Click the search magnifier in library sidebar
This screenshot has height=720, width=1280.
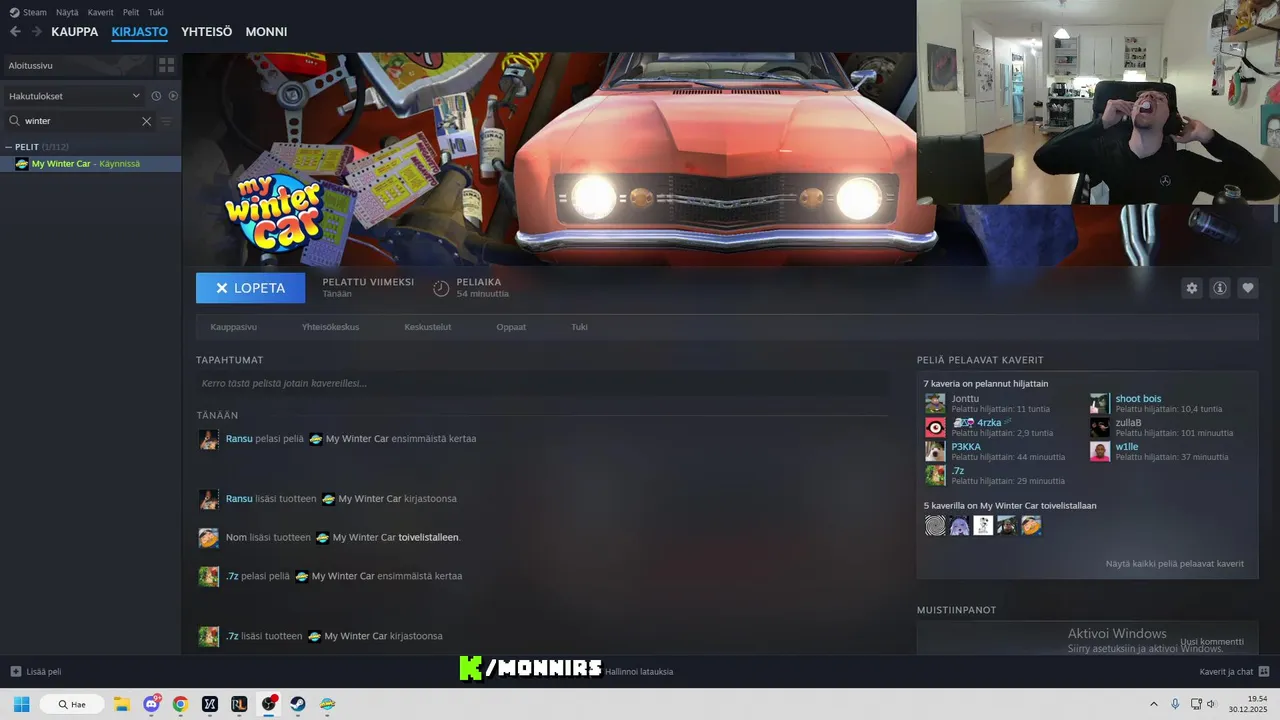pyautogui.click(x=15, y=121)
